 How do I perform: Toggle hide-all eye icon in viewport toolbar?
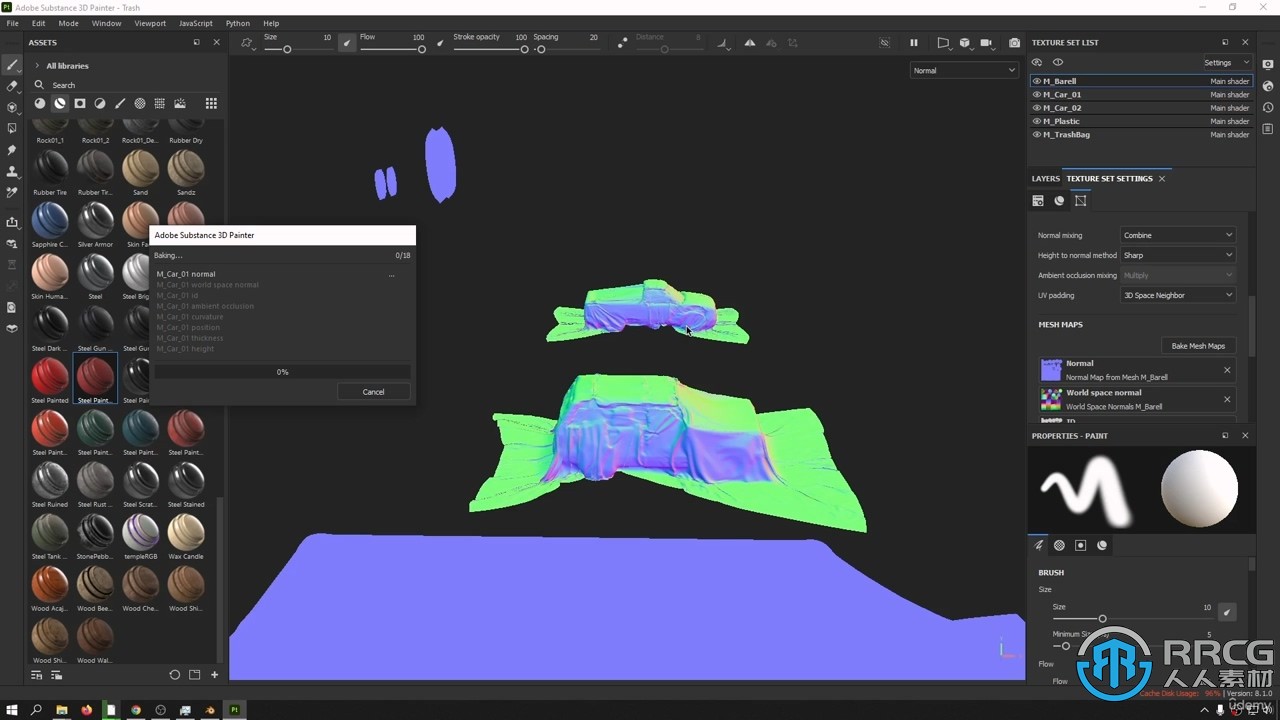(x=884, y=43)
